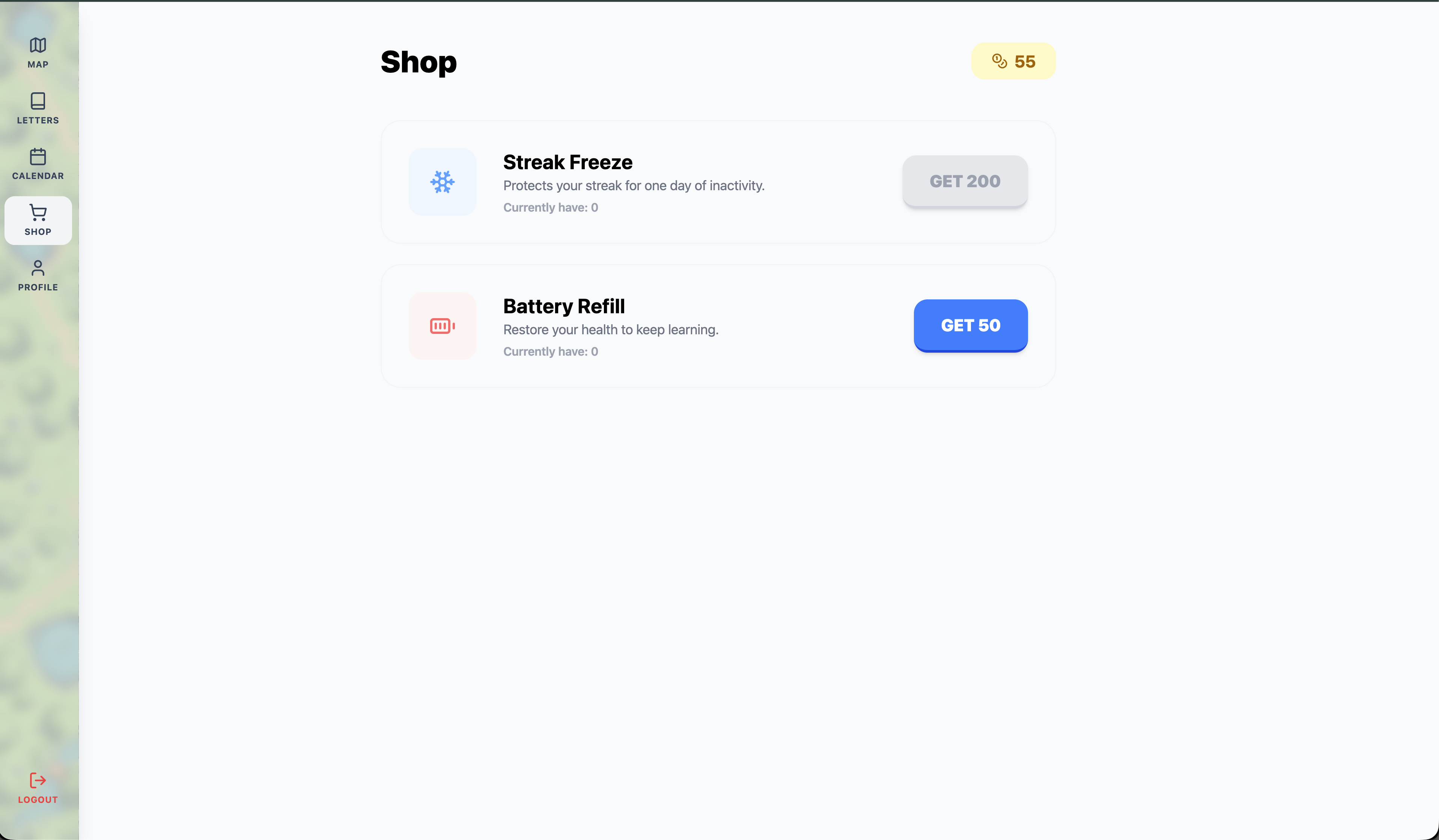1439x840 pixels.
Task: Click the PROFILE navigation label
Action: (38, 287)
